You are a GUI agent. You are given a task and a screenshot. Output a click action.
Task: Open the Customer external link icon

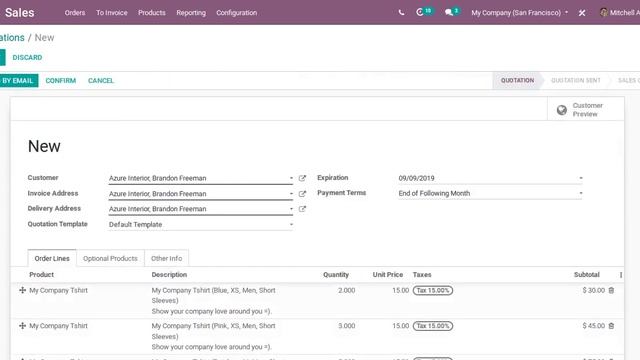(x=302, y=178)
